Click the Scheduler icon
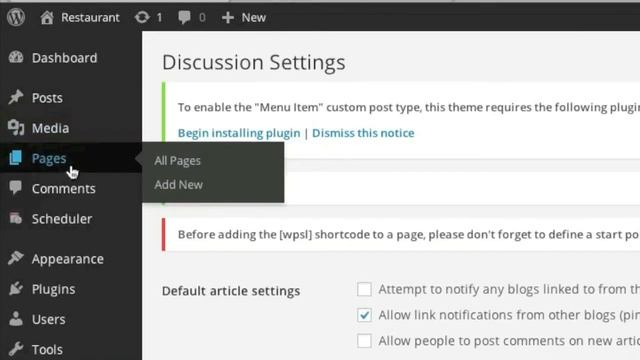This screenshot has height=360, width=640. pos(16,218)
